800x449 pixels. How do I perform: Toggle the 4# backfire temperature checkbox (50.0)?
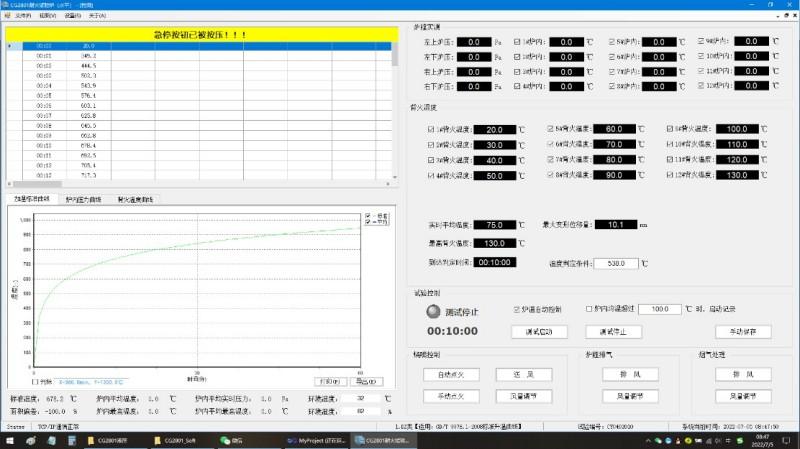[x=431, y=176]
